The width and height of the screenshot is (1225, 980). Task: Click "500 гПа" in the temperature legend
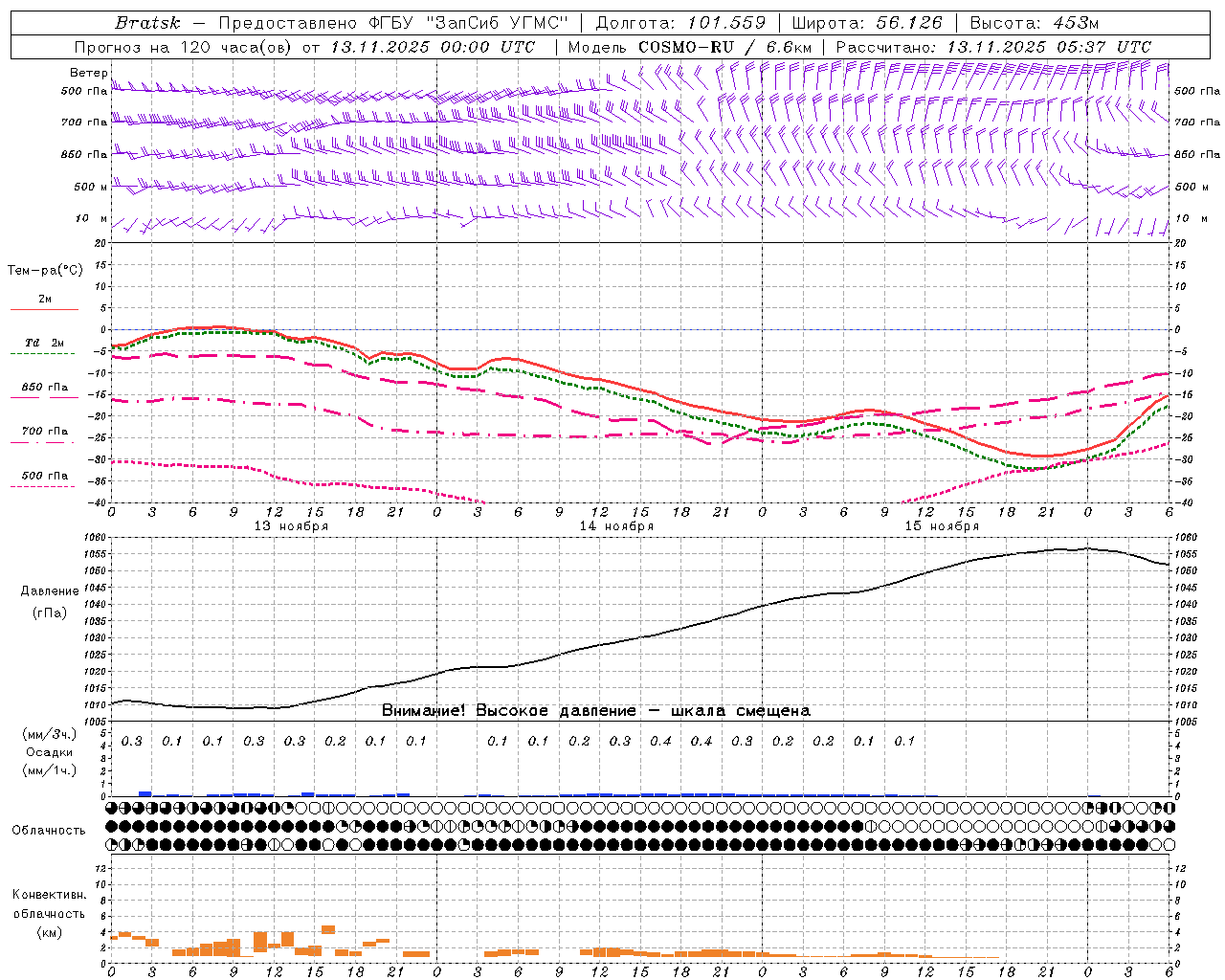pos(45,476)
